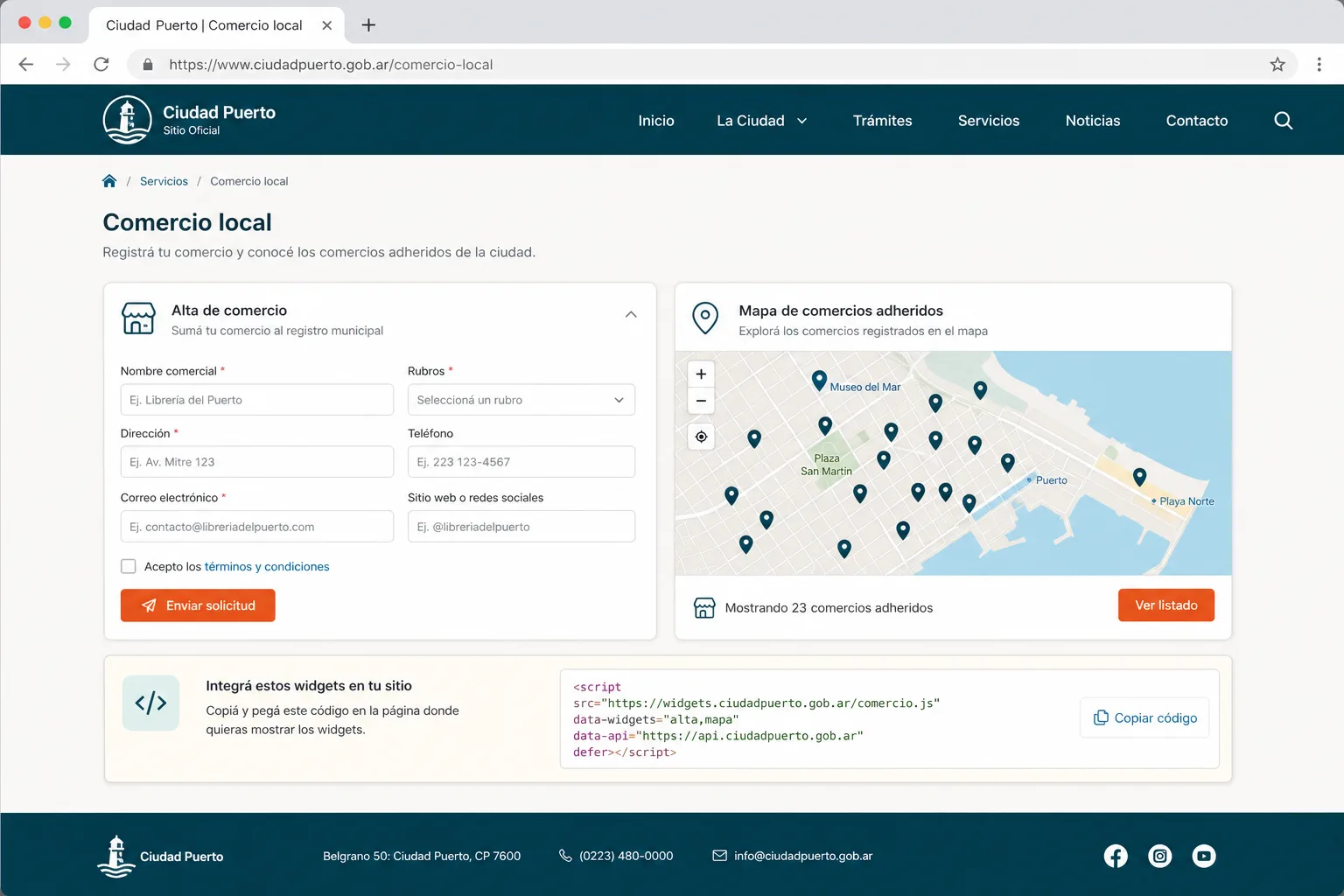The width and height of the screenshot is (1344, 896).
Task: Follow Servicios breadcrumb link
Action: tap(164, 181)
